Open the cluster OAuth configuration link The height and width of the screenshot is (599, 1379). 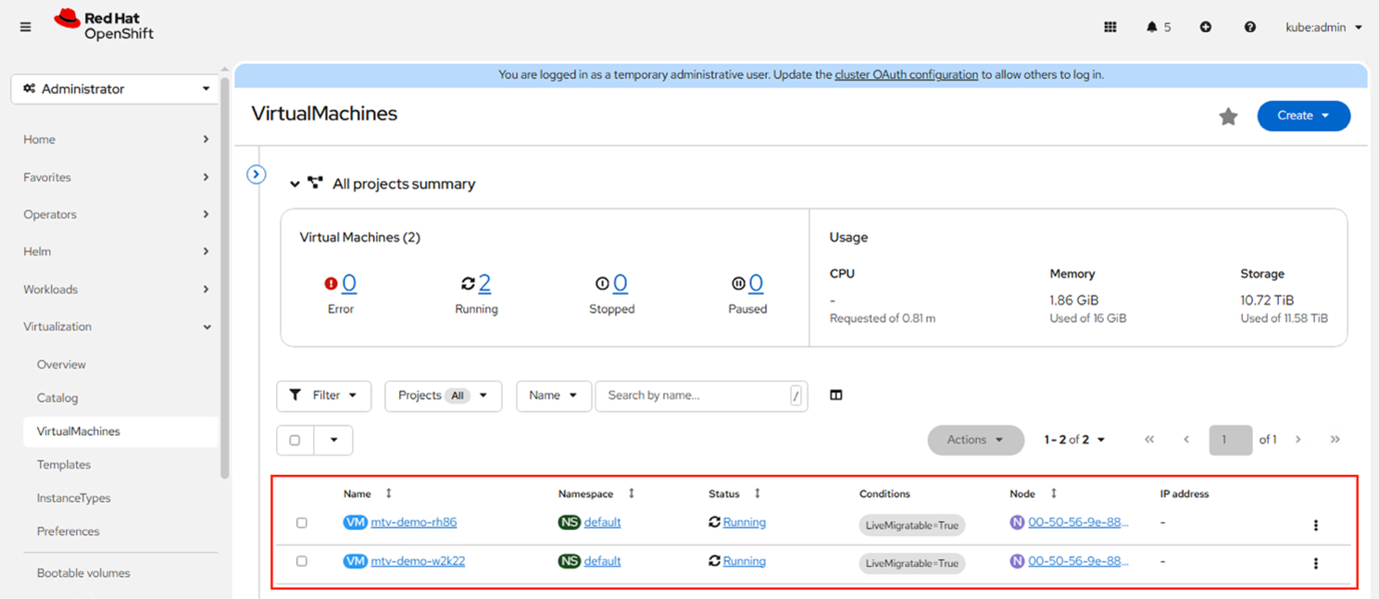tap(906, 75)
